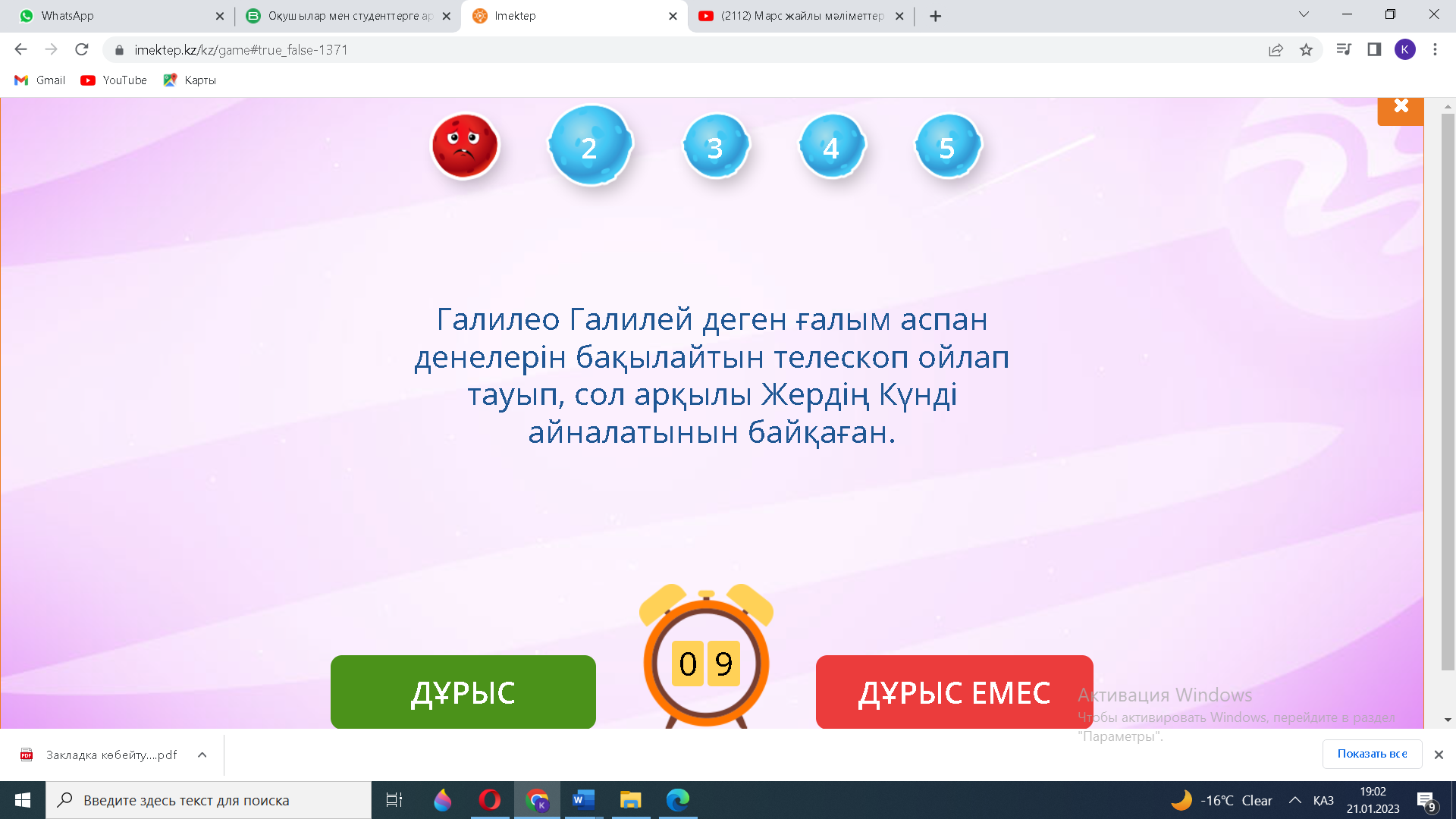
Task: Reload the Imektep page
Action: point(82,50)
